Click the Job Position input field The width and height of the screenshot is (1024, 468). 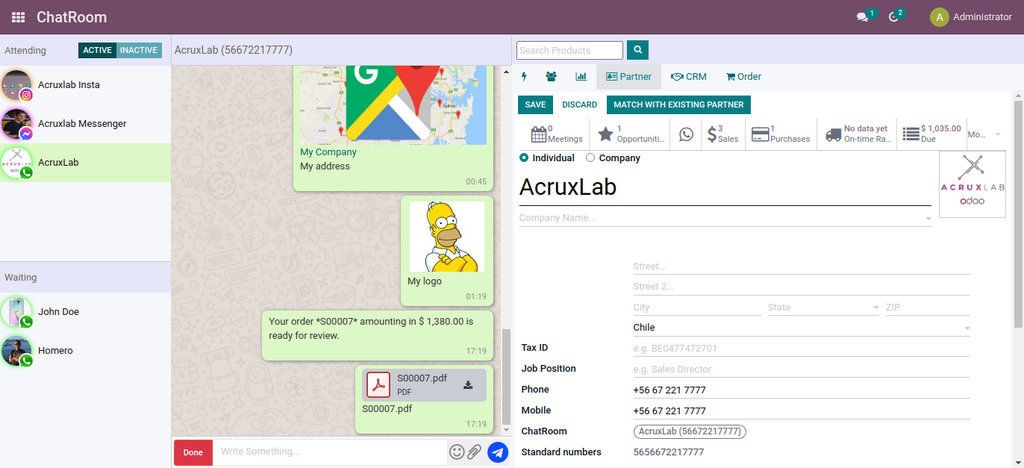click(801, 369)
